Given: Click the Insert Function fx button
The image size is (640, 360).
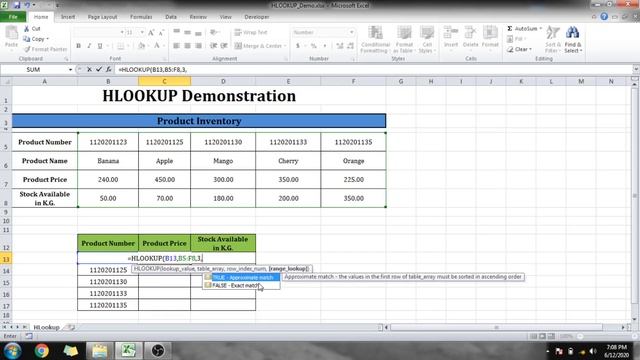Looking at the screenshot, I should click(109, 69).
